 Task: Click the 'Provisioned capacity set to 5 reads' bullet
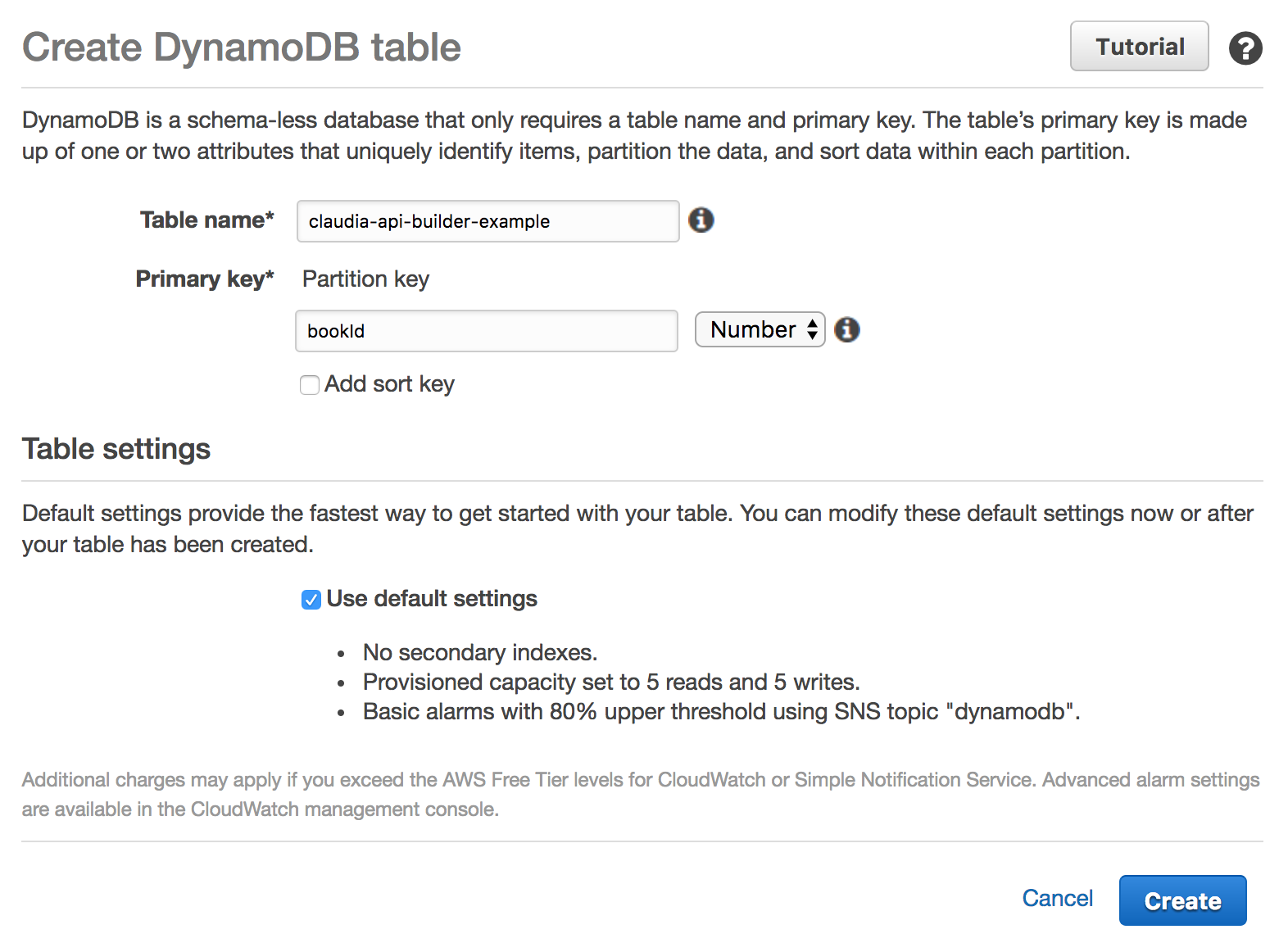(x=611, y=682)
